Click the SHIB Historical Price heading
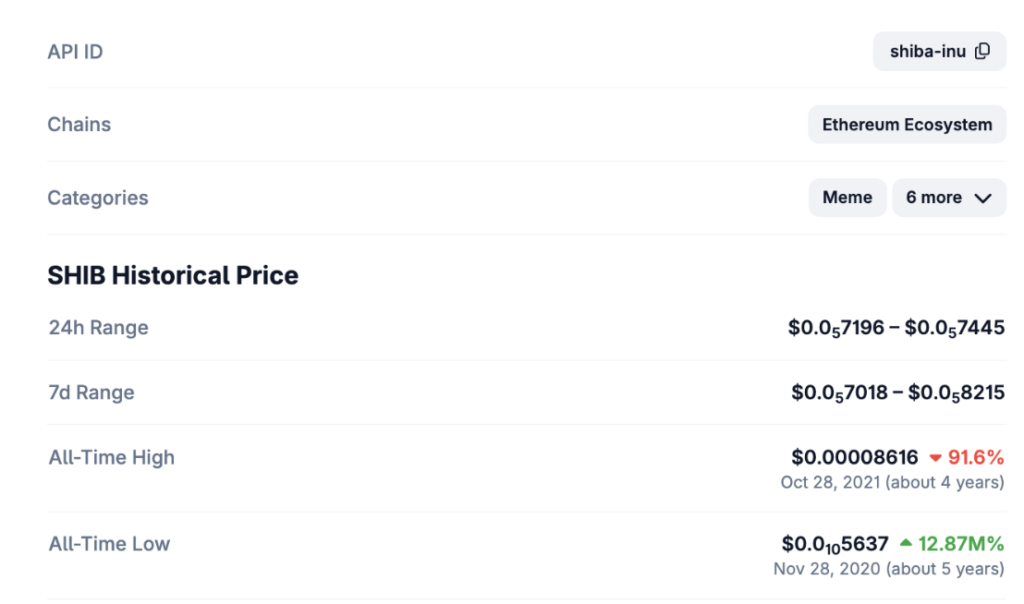This screenshot has width=1024, height=604. point(173,275)
